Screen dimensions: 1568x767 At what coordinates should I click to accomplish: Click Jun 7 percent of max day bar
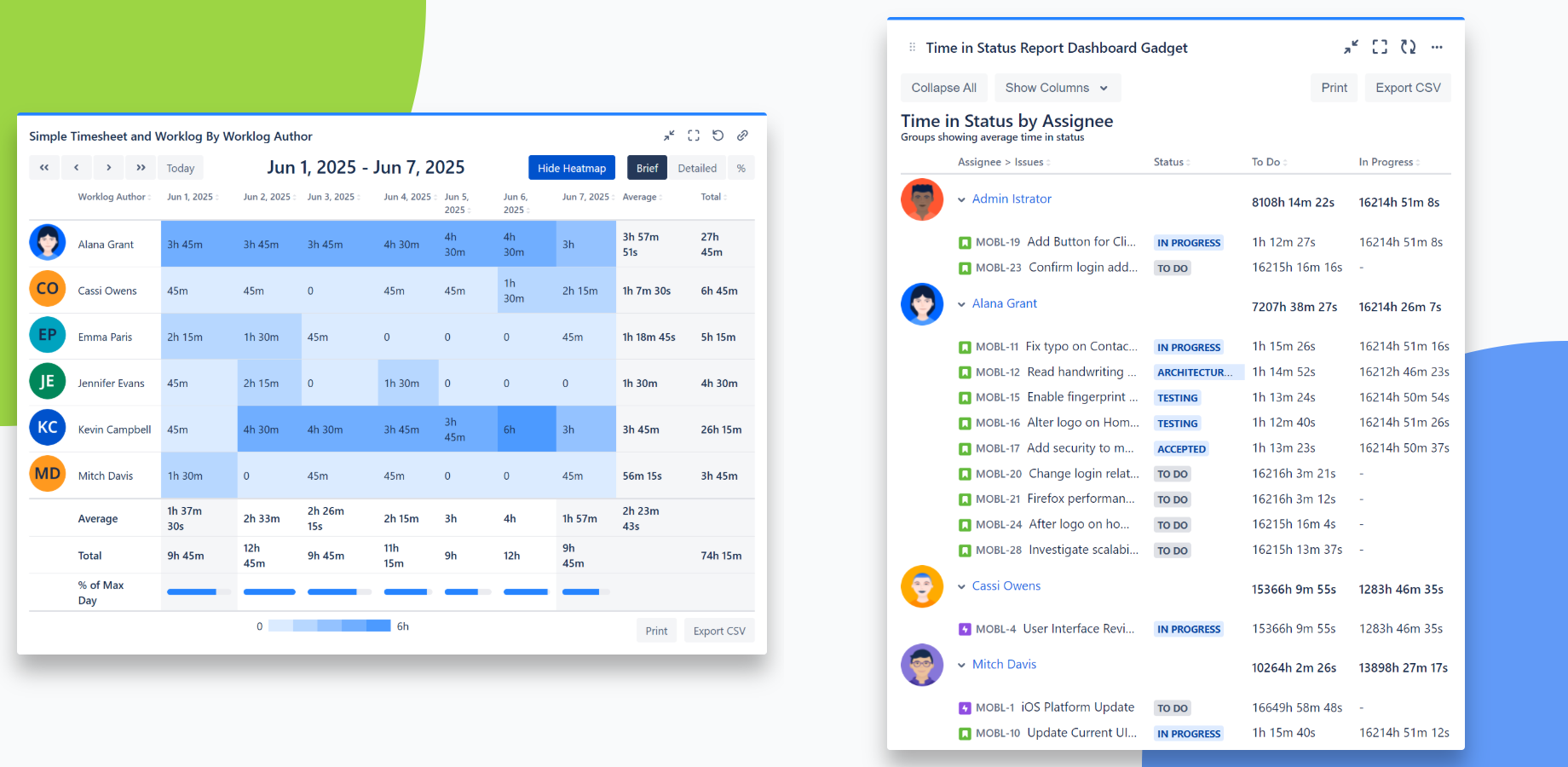tap(586, 591)
